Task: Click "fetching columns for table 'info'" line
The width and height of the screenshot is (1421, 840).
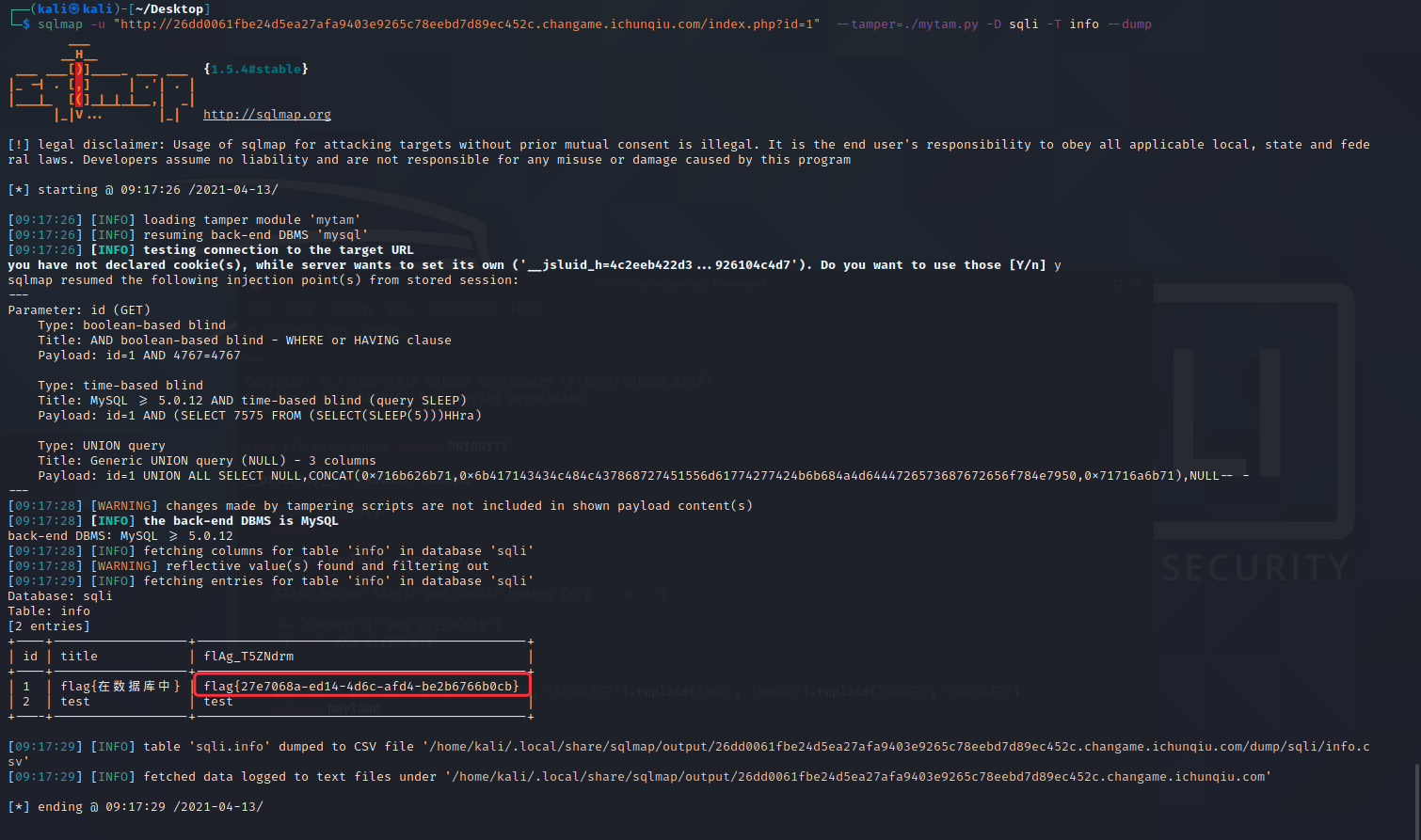Action: (x=271, y=551)
